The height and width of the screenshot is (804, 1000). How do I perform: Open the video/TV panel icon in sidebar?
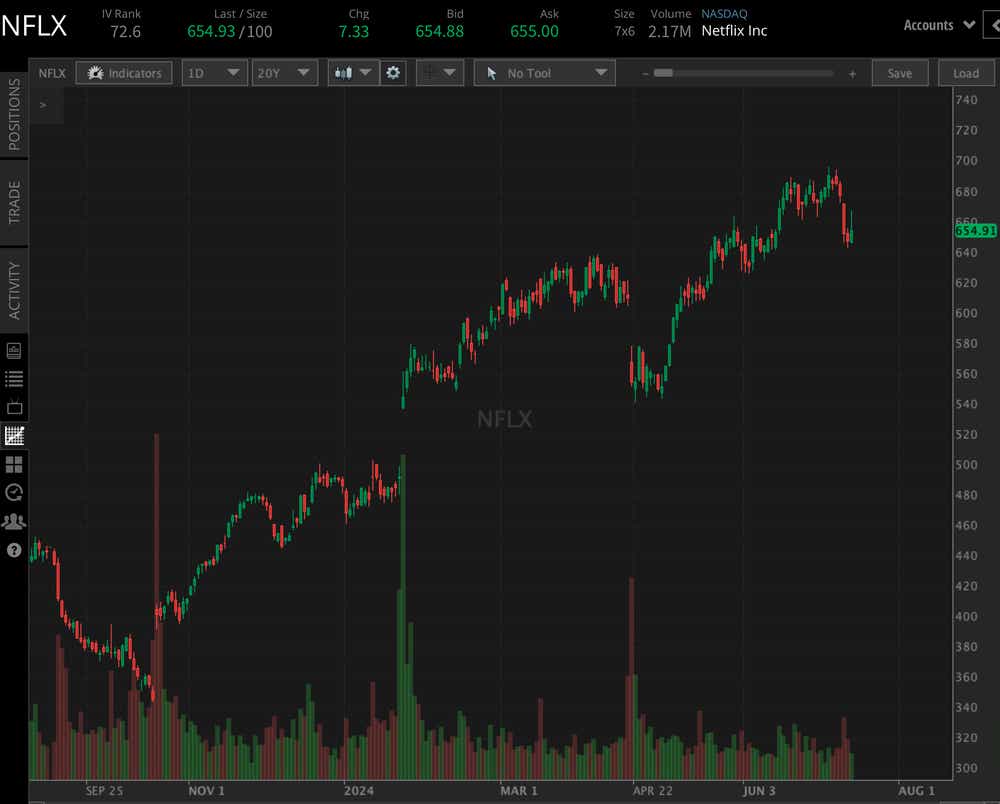(x=13, y=406)
